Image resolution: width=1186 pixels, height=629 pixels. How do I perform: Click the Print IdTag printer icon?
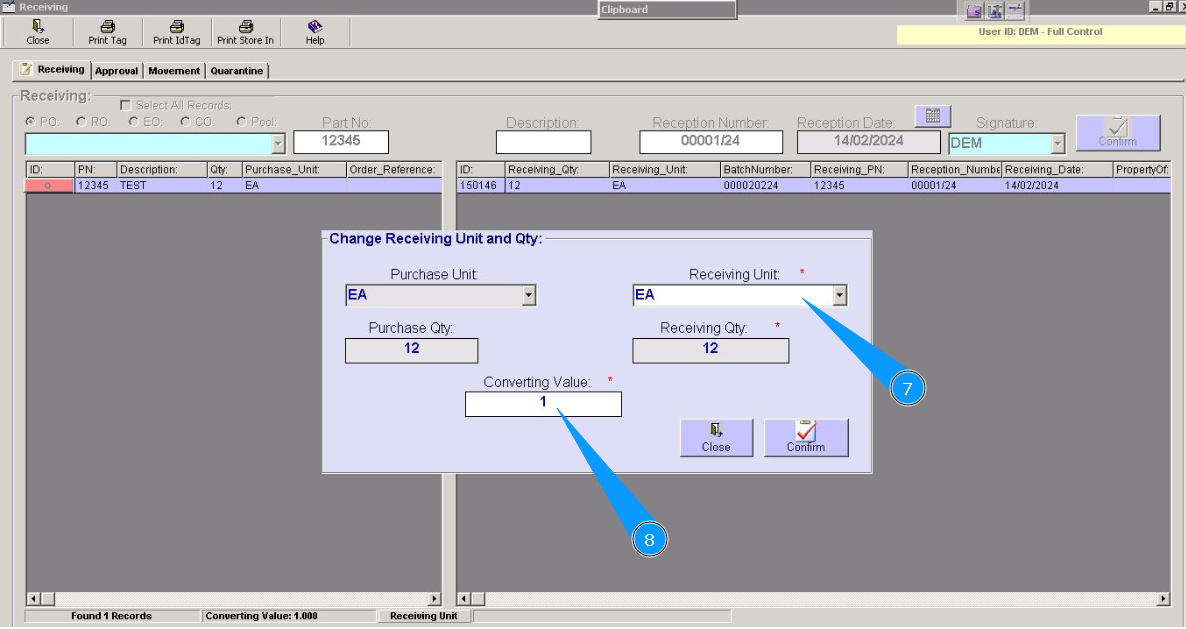[x=177, y=27]
